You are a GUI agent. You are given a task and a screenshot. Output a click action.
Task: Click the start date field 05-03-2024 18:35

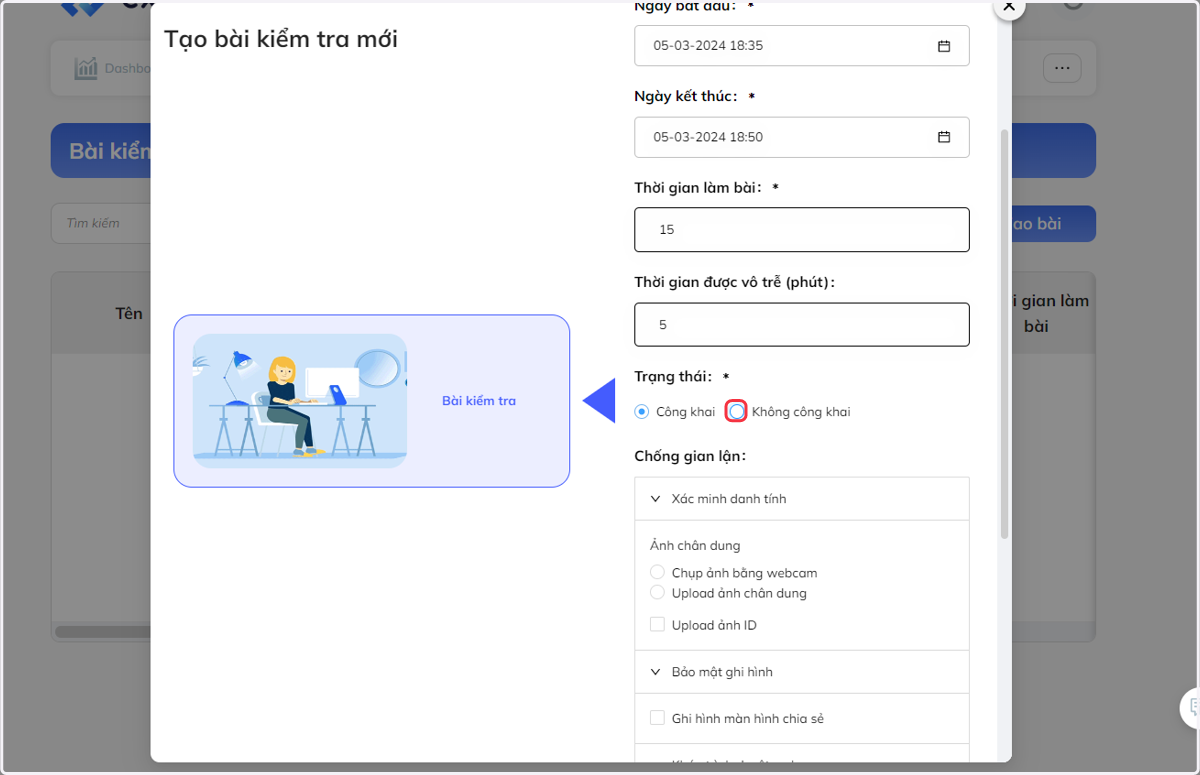tap(802, 46)
